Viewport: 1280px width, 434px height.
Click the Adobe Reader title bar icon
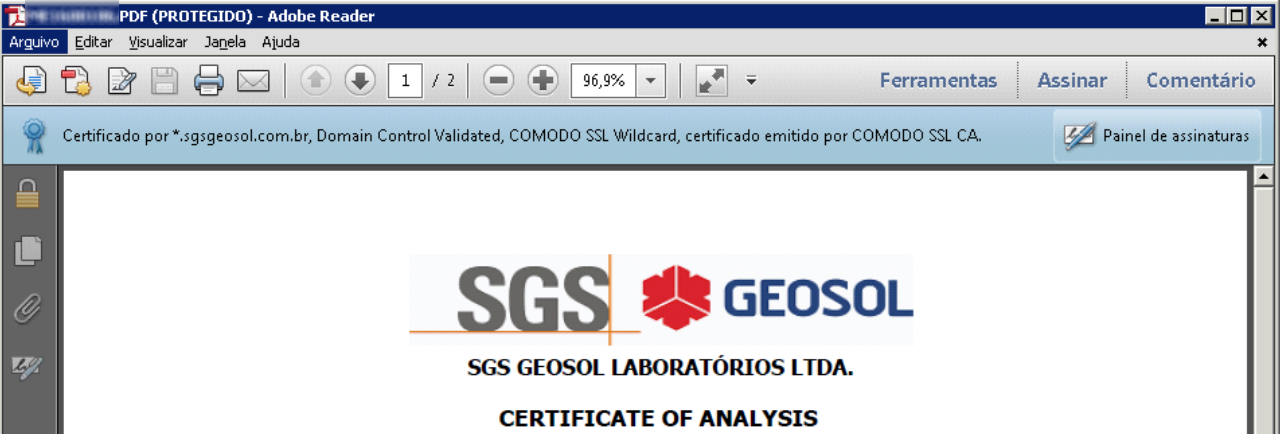pos(16,15)
